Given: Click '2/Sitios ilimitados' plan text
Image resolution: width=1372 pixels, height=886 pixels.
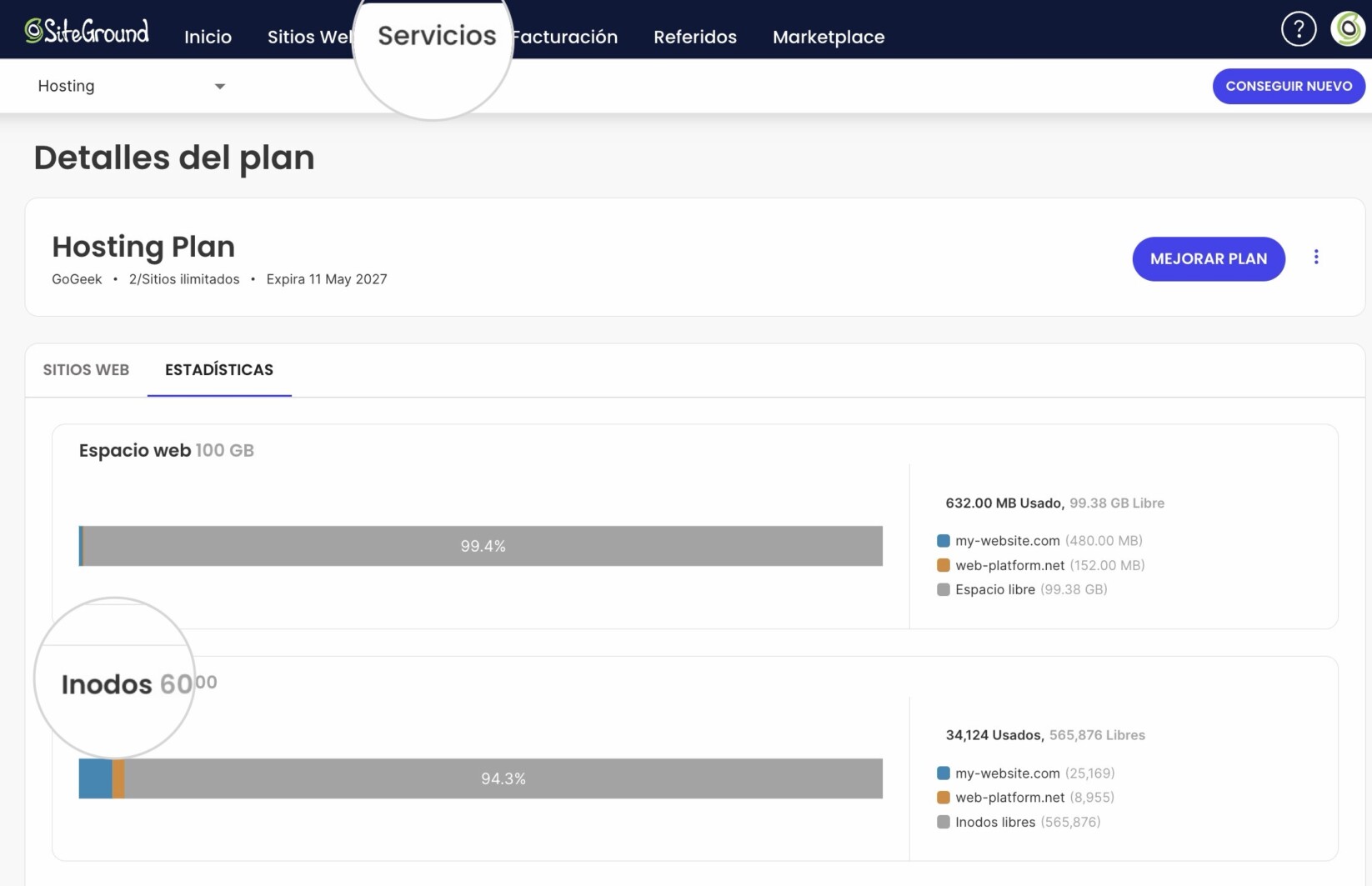Looking at the screenshot, I should (184, 279).
